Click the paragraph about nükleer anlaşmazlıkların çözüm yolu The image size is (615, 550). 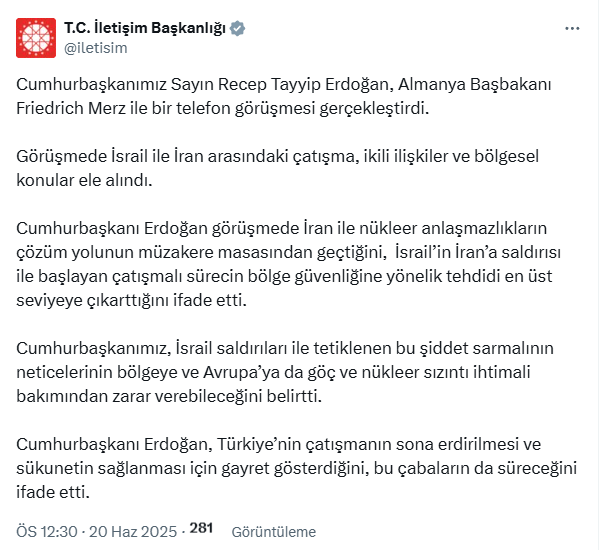pyautogui.click(x=288, y=264)
